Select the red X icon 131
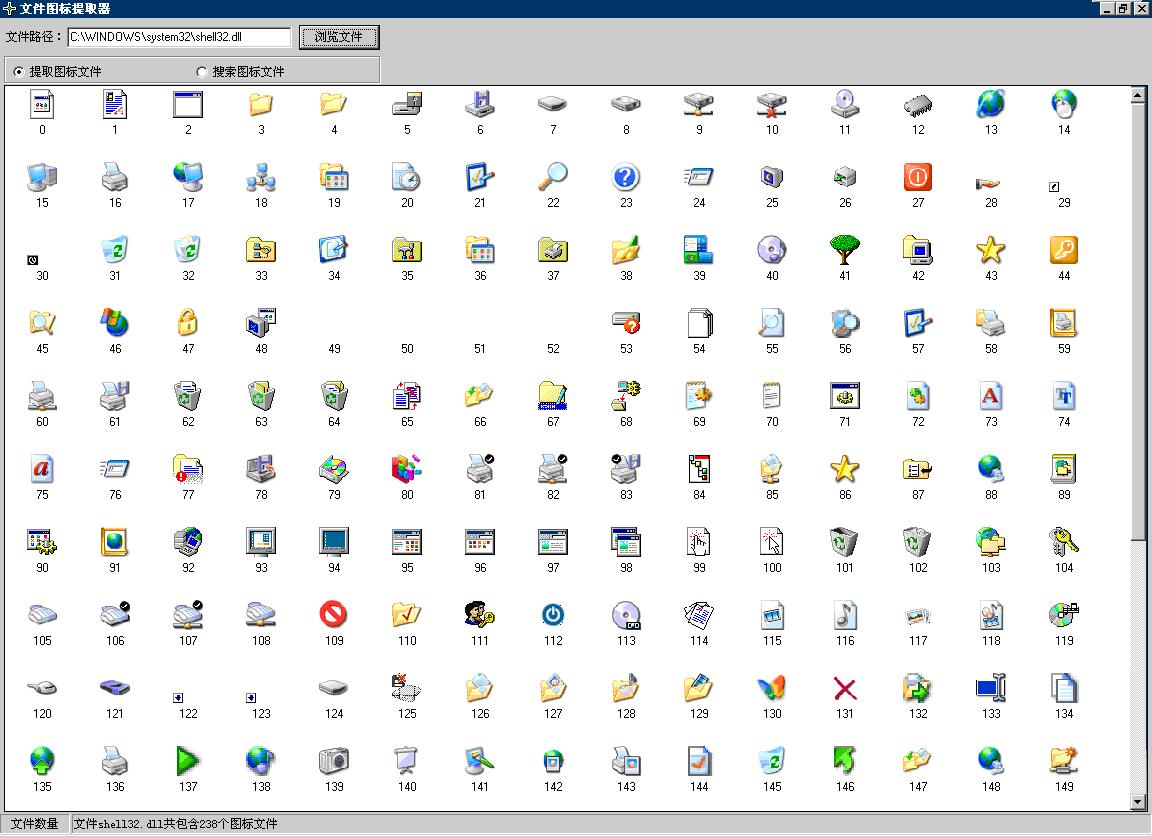1152x837 pixels. pyautogui.click(x=845, y=688)
